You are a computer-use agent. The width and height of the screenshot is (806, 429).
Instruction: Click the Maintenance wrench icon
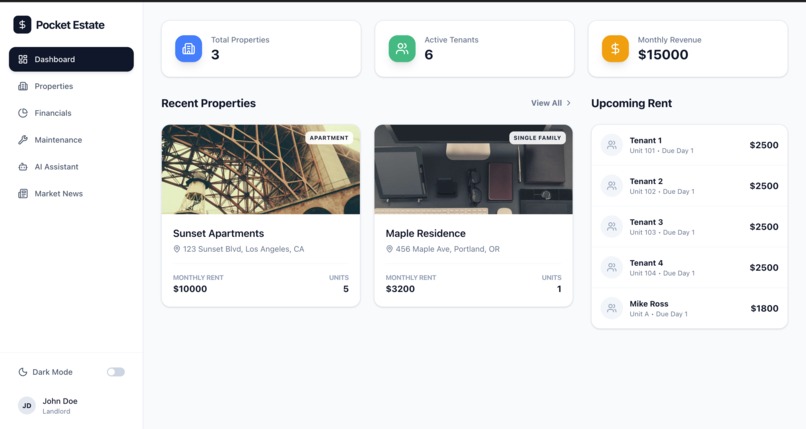coord(23,140)
